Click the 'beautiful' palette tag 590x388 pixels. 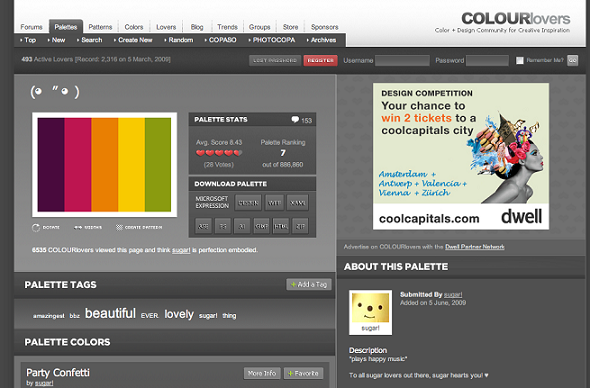(110, 313)
